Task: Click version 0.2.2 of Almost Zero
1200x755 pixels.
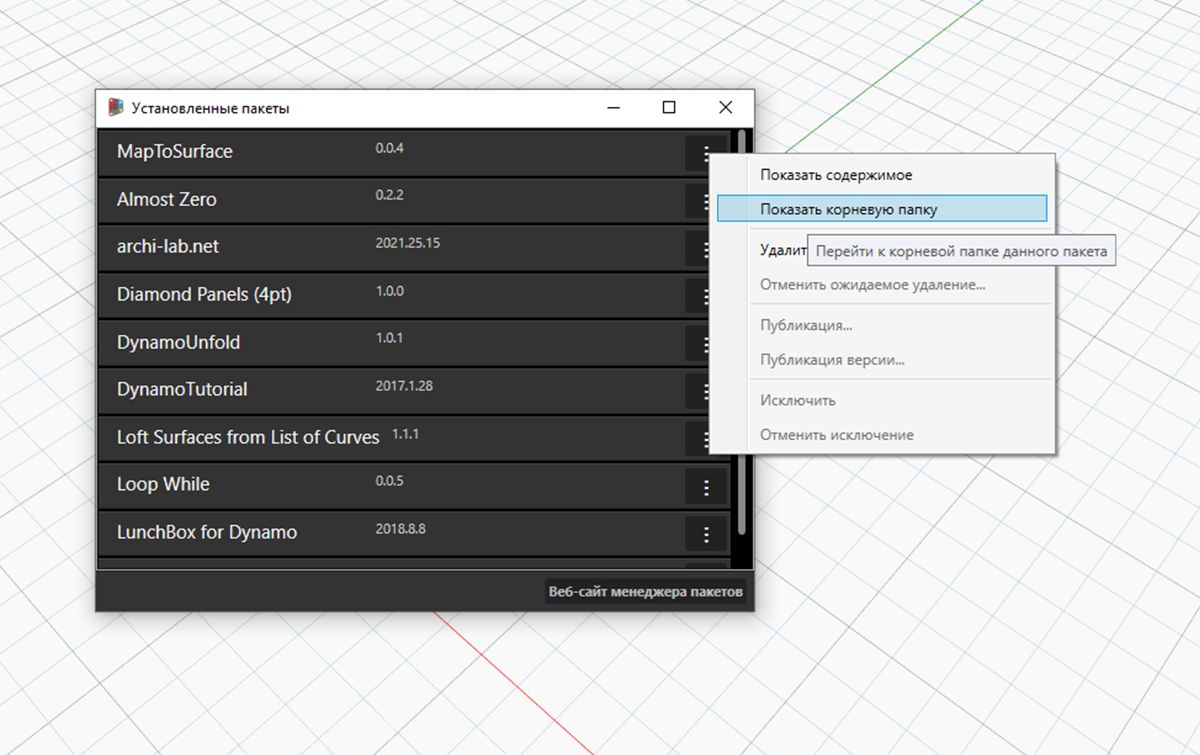Action: pos(389,195)
